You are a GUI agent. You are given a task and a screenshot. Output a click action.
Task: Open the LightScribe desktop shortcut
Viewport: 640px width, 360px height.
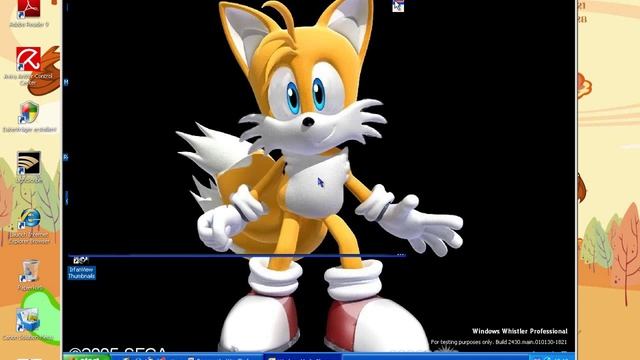click(x=29, y=167)
